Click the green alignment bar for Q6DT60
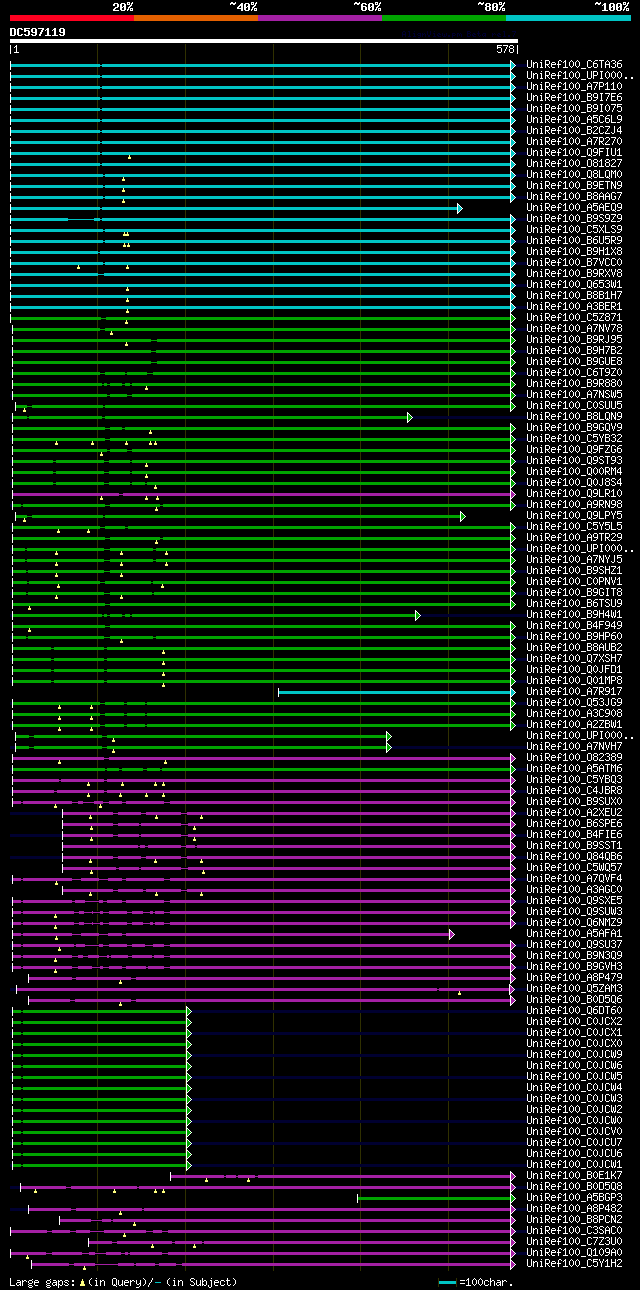 pos(100,1011)
